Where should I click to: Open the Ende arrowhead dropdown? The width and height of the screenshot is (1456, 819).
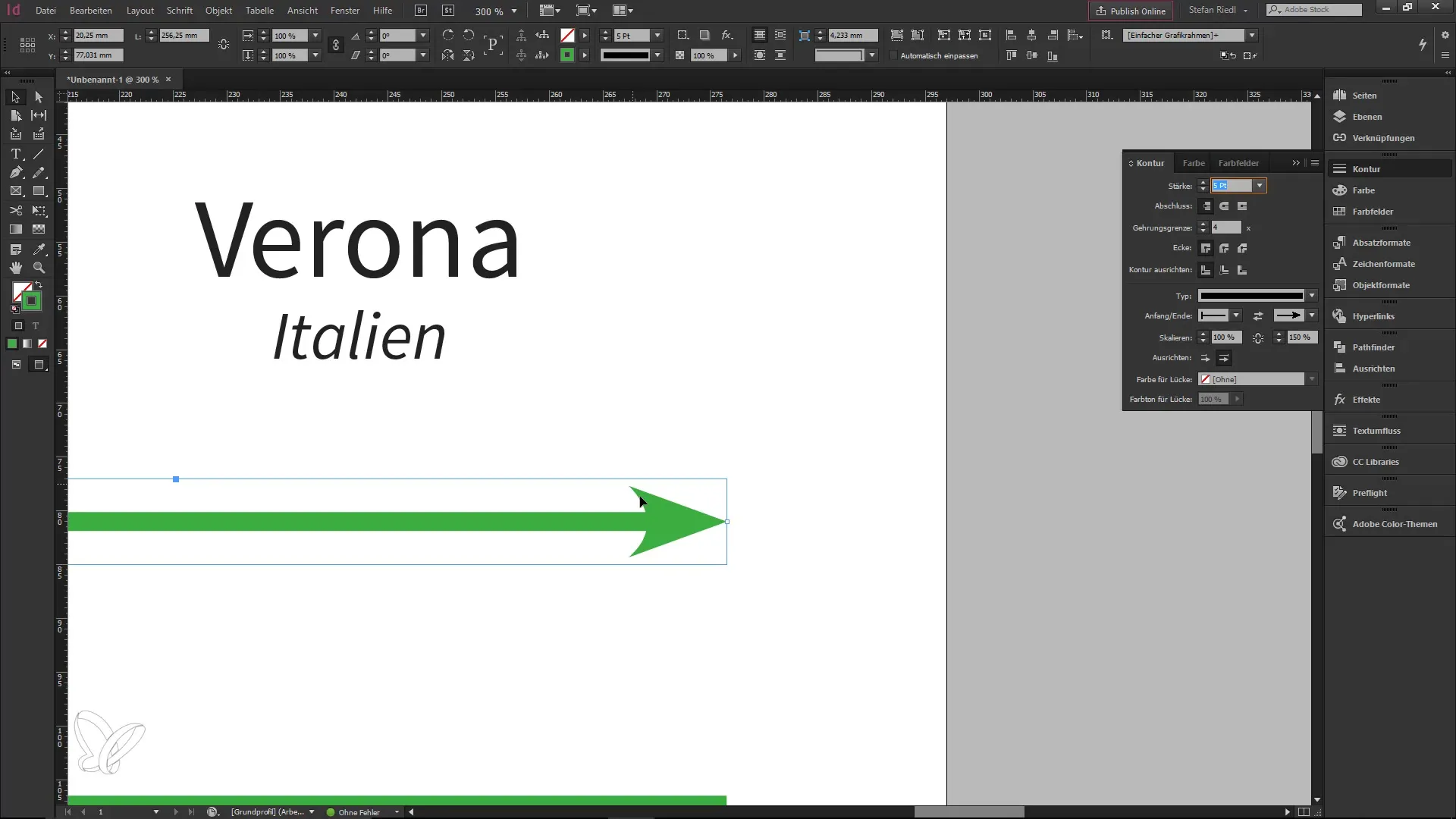coord(1312,315)
